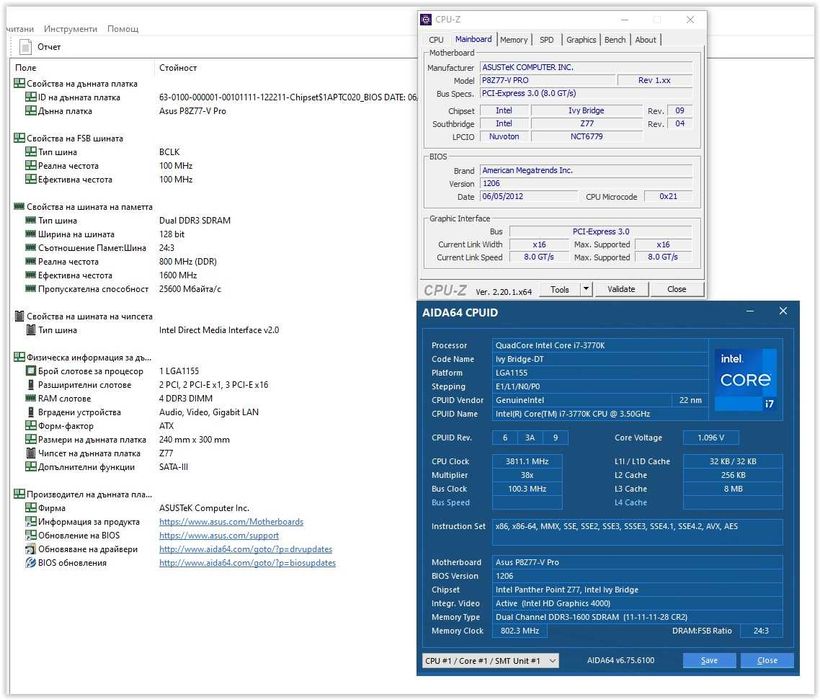Click the icon next to Intel Direct Media Interface row

tap(31, 330)
